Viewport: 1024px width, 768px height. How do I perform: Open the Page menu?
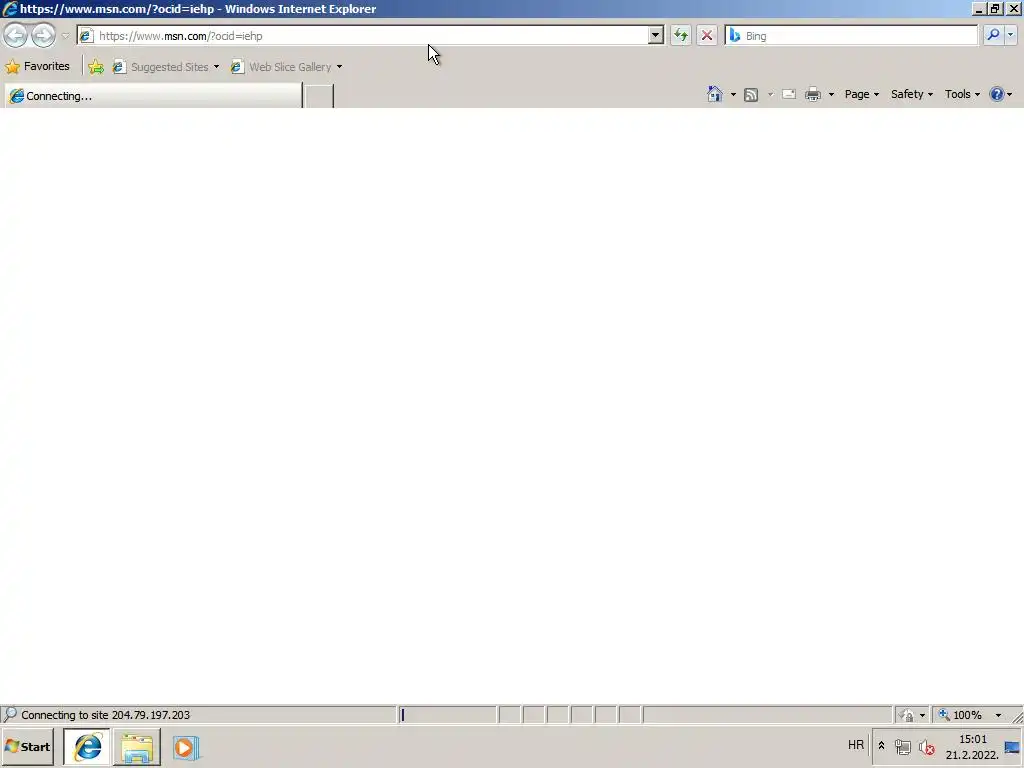861,94
